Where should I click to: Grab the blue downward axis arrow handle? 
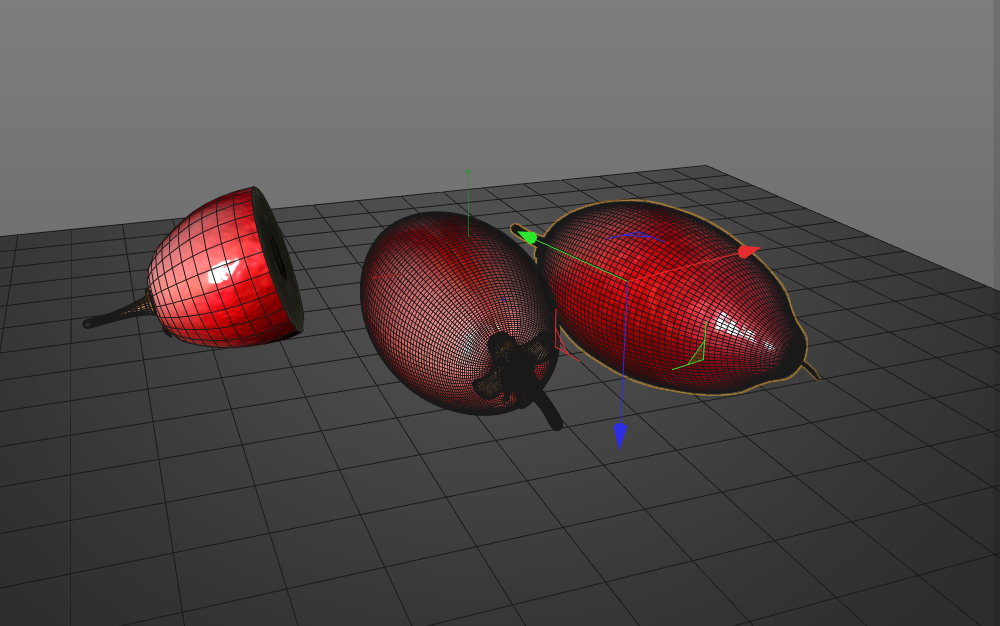point(620,436)
